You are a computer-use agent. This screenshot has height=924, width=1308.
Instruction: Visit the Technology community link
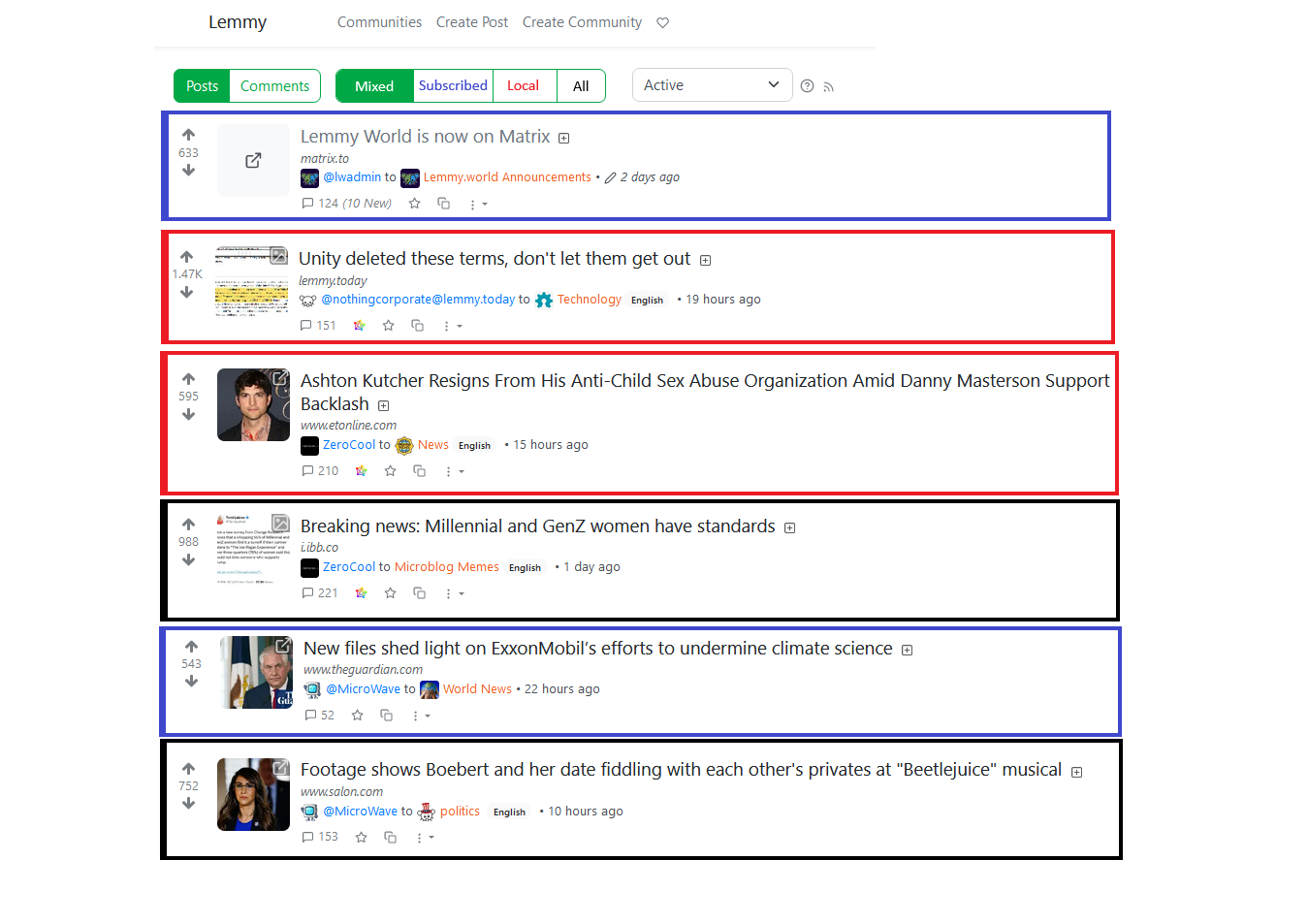click(x=590, y=299)
